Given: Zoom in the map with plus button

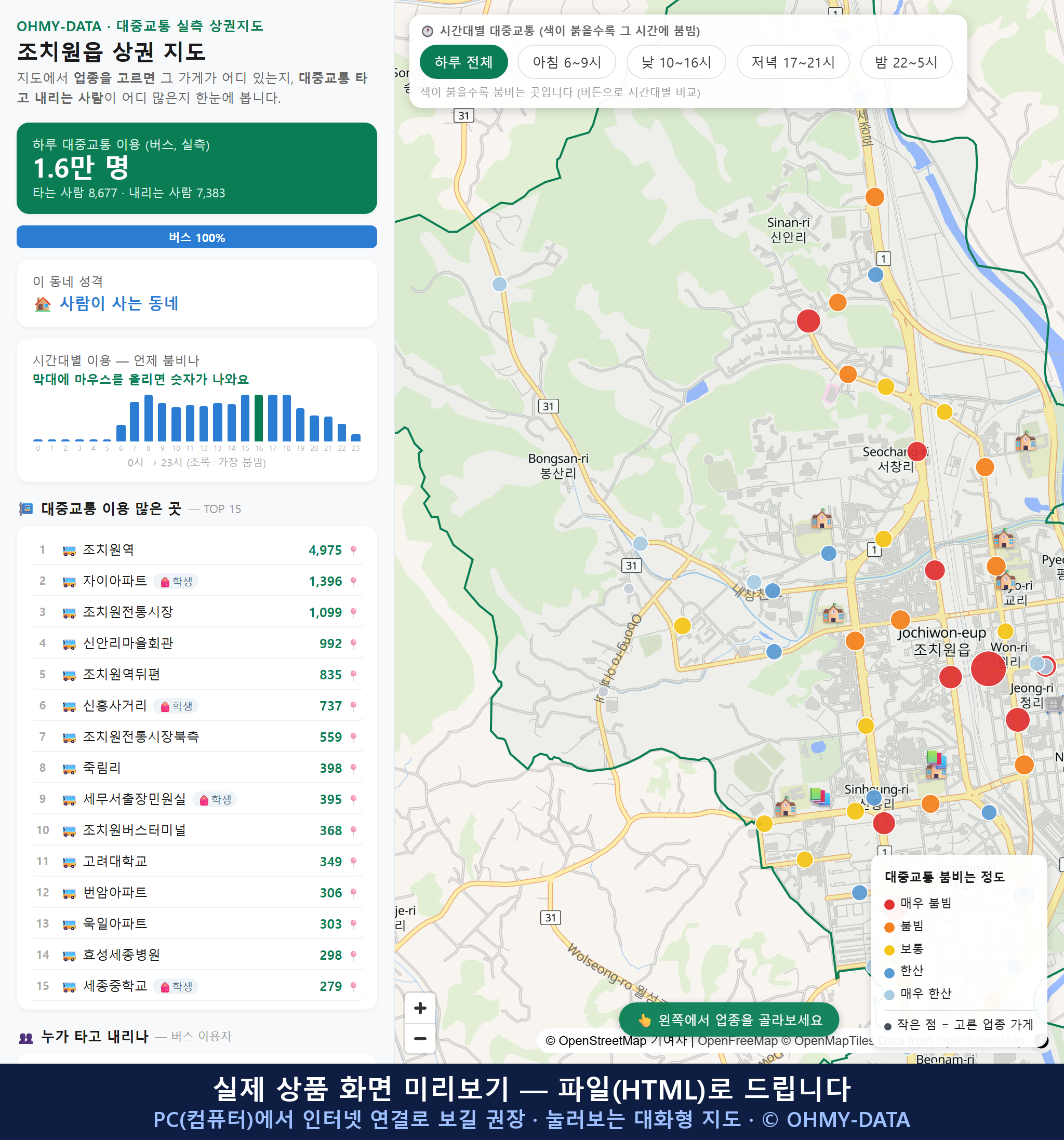Looking at the screenshot, I should 420,1008.
